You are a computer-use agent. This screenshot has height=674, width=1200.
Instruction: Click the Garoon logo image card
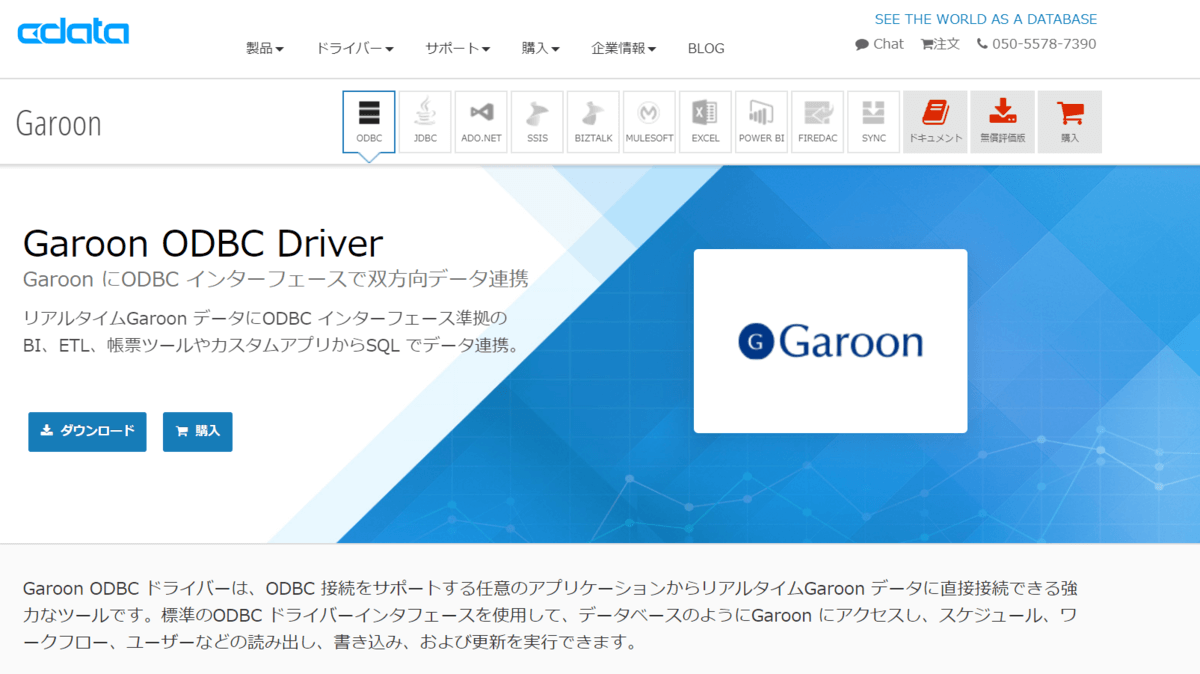830,341
